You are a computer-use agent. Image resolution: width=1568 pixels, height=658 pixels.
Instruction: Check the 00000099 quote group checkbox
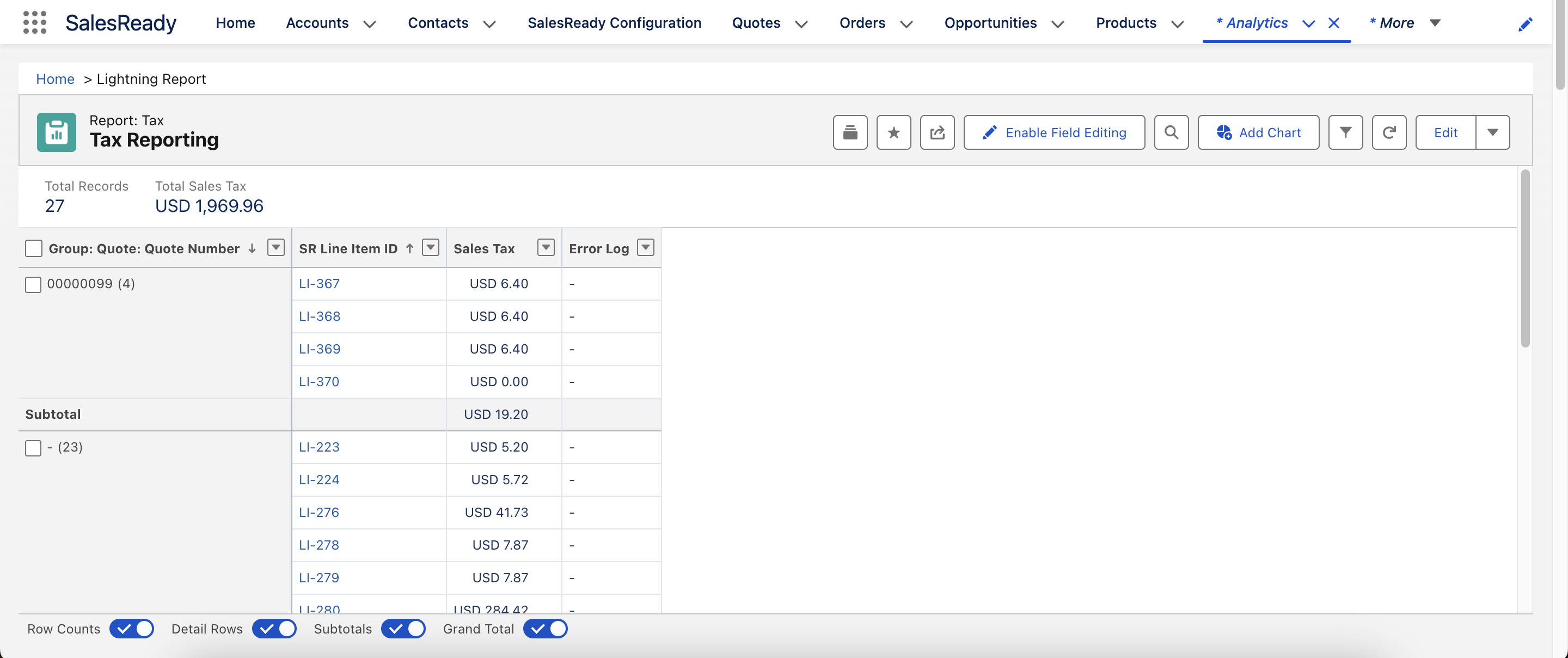(x=33, y=284)
